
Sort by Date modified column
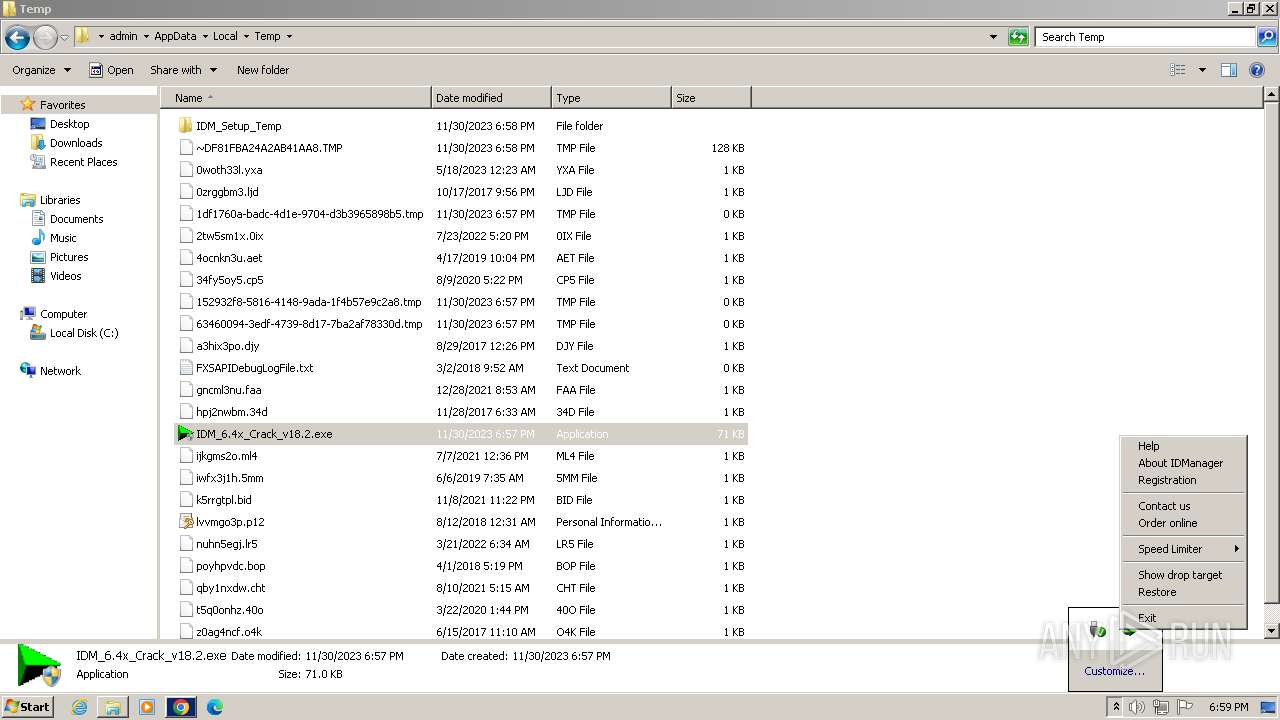tap(491, 98)
